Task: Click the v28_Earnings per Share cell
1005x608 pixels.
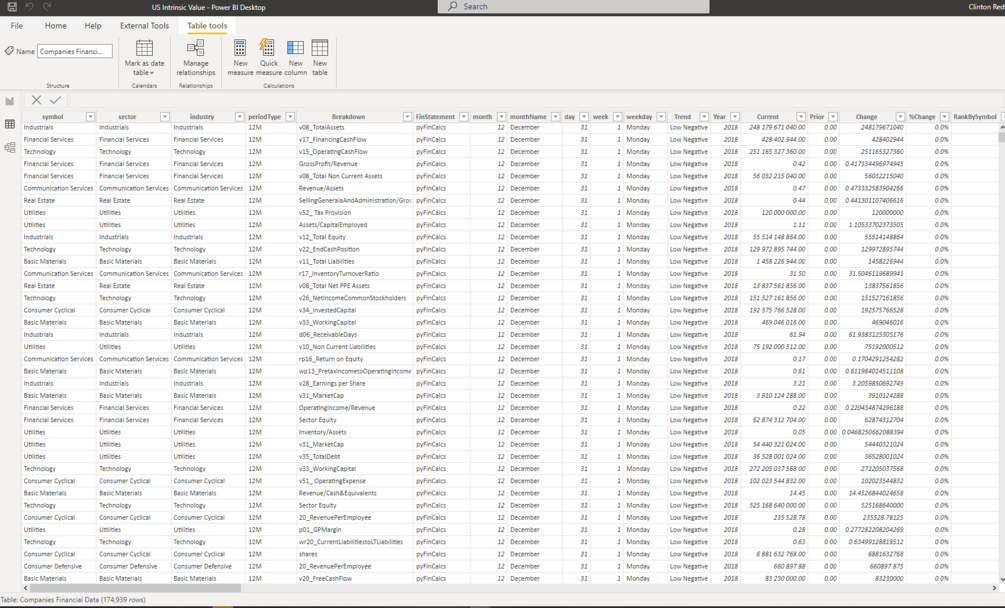Action: [354, 383]
